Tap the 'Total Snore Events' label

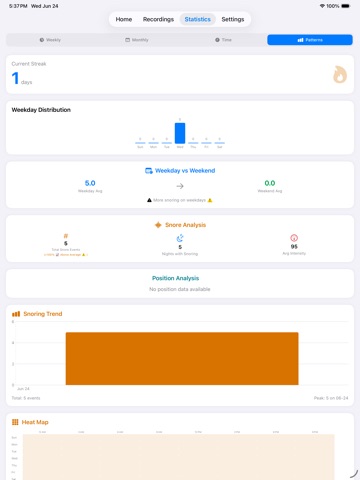[x=66, y=250]
